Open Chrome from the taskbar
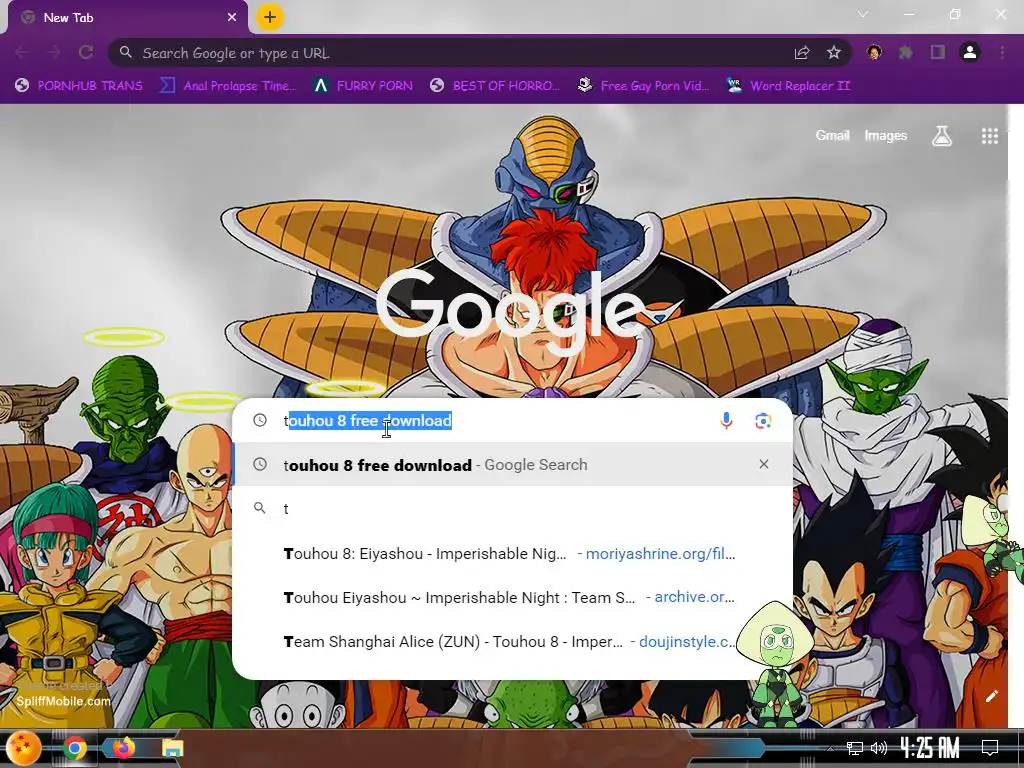This screenshot has width=1024, height=768. pyautogui.click(x=75, y=748)
